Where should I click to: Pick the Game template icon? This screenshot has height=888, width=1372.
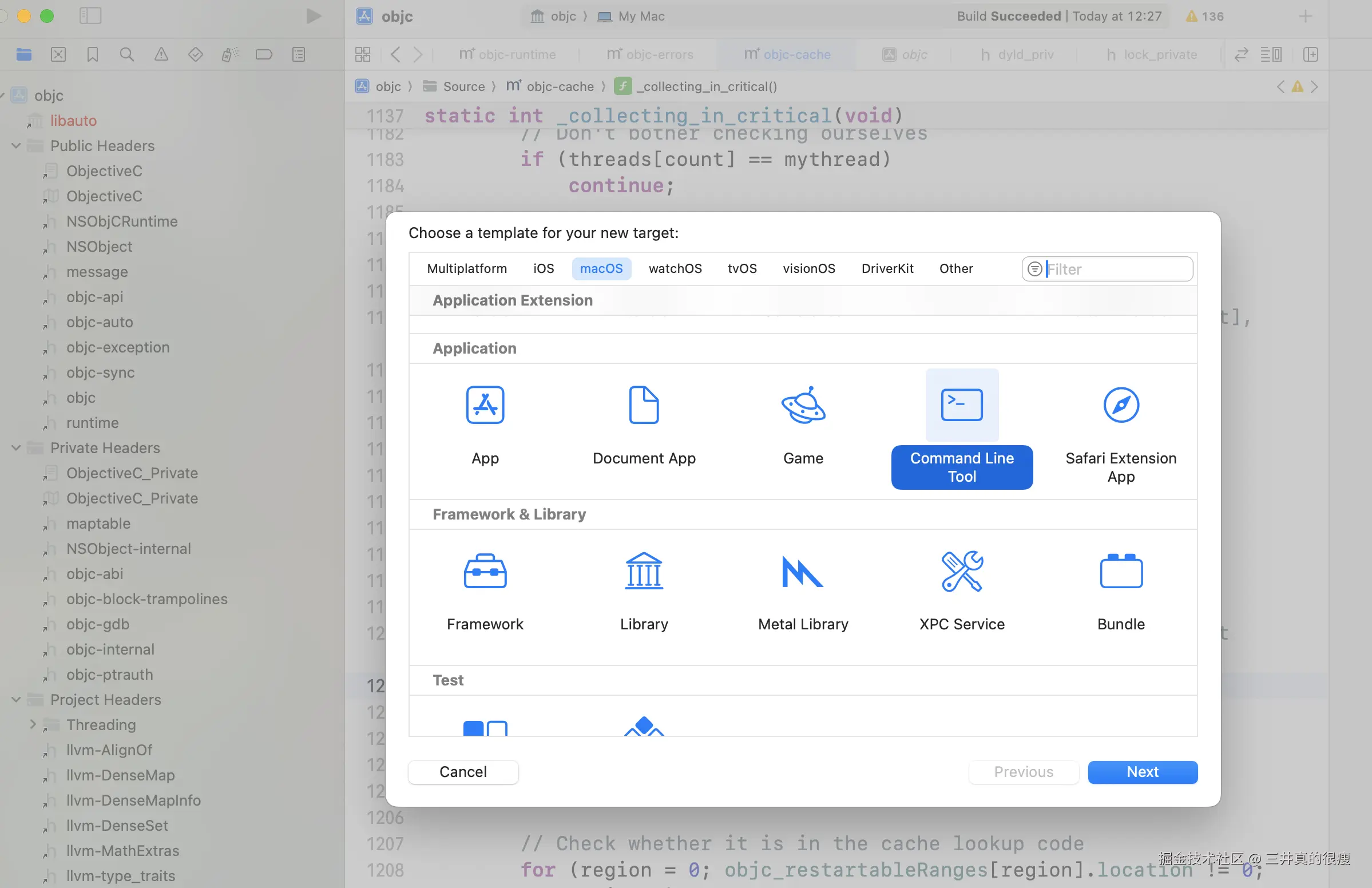click(x=803, y=405)
